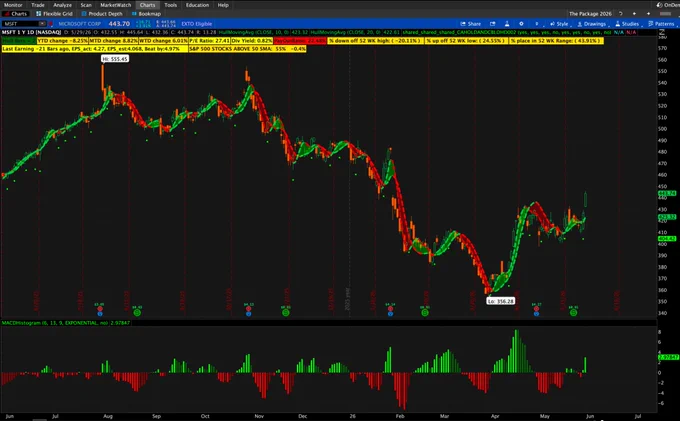
Task: Click the earnings event icon near late July
Action: click(100, 311)
